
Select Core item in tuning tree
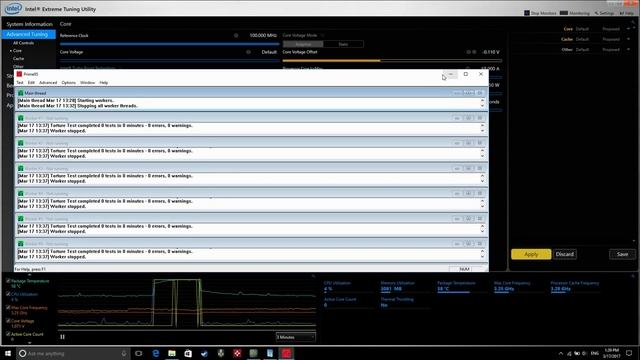click(x=17, y=51)
